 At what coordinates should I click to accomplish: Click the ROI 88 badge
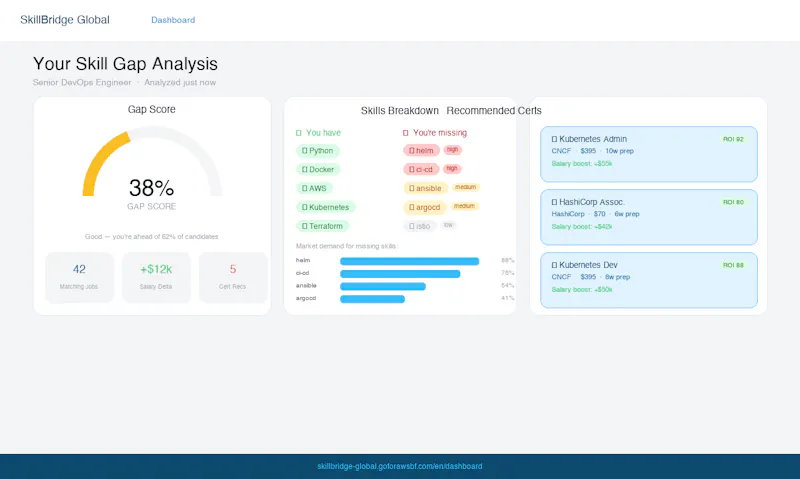[x=733, y=265]
